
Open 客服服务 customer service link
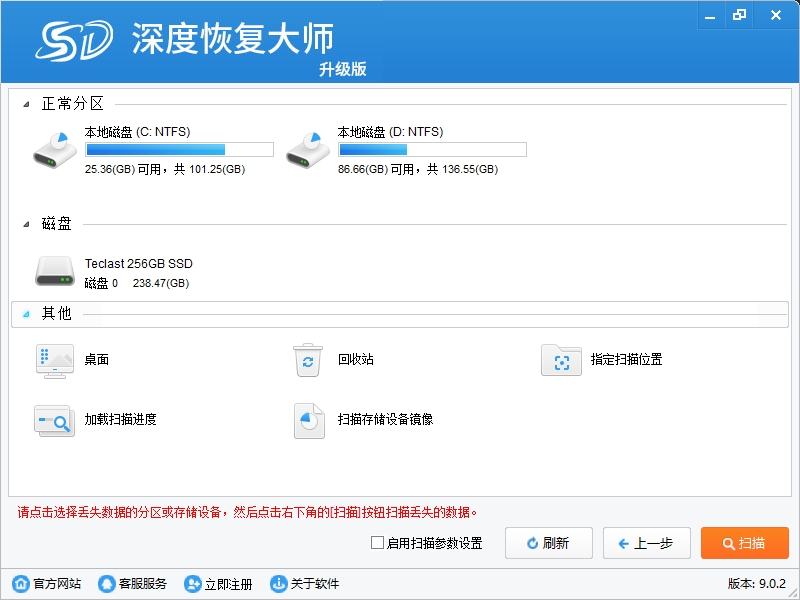132,584
